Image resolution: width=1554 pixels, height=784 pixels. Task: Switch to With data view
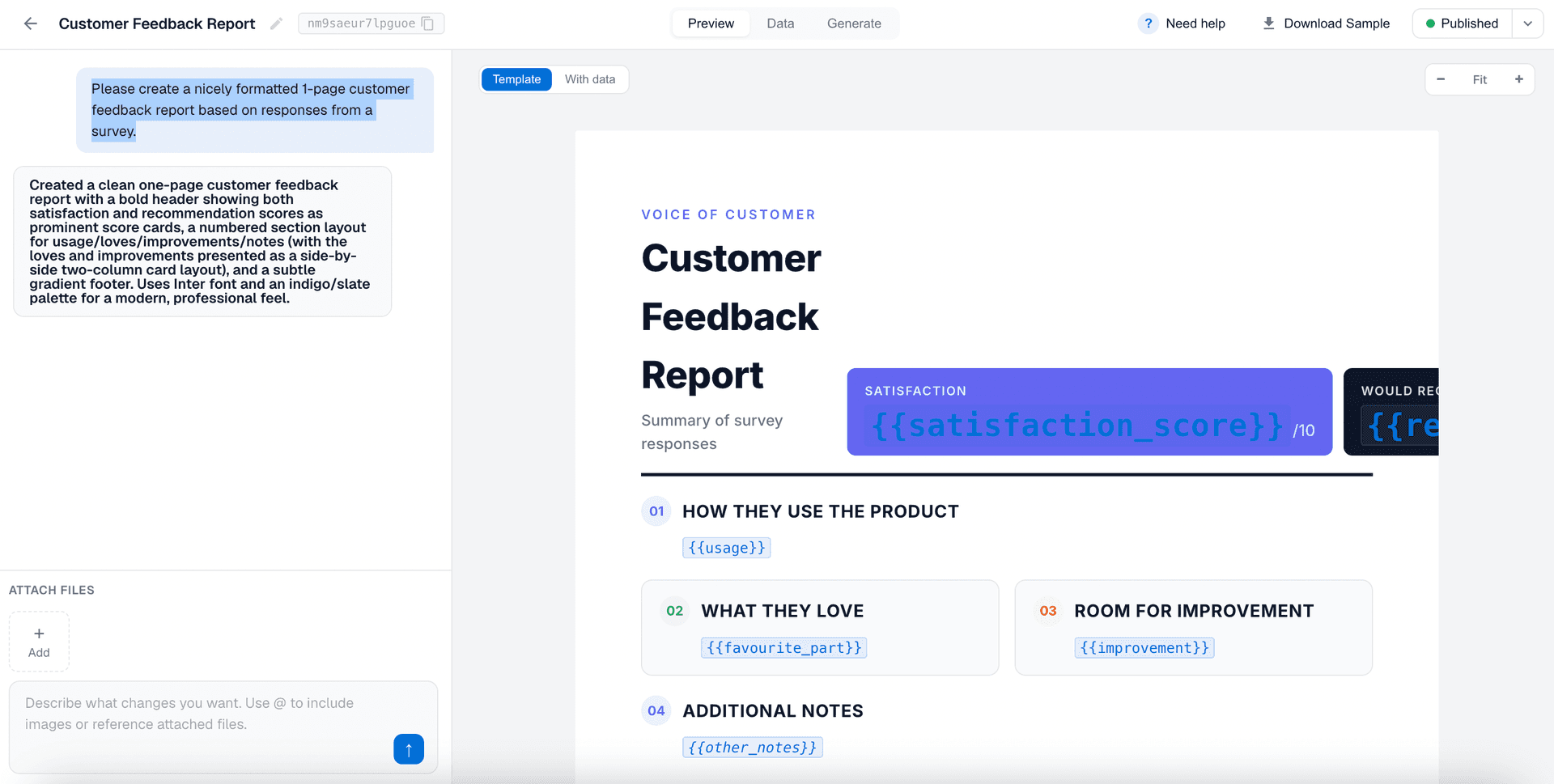pyautogui.click(x=590, y=79)
